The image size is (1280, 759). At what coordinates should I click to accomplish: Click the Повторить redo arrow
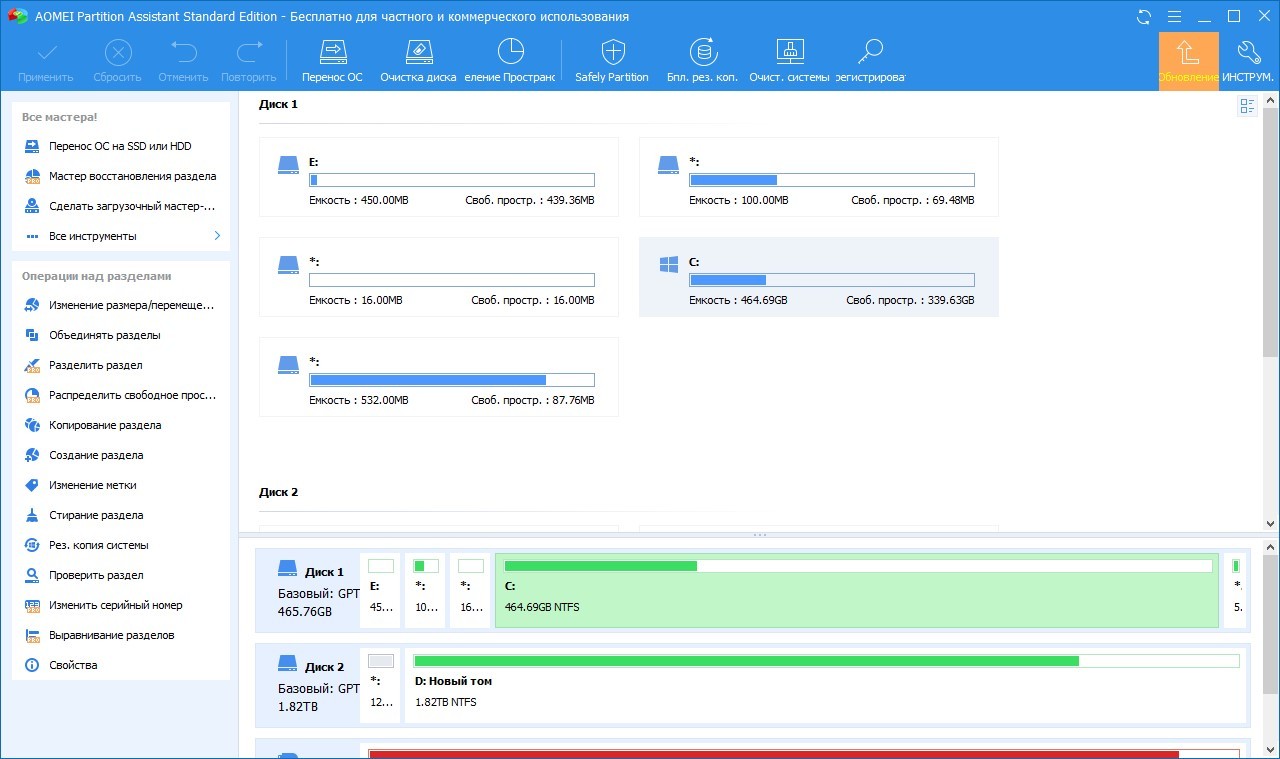tap(249, 52)
